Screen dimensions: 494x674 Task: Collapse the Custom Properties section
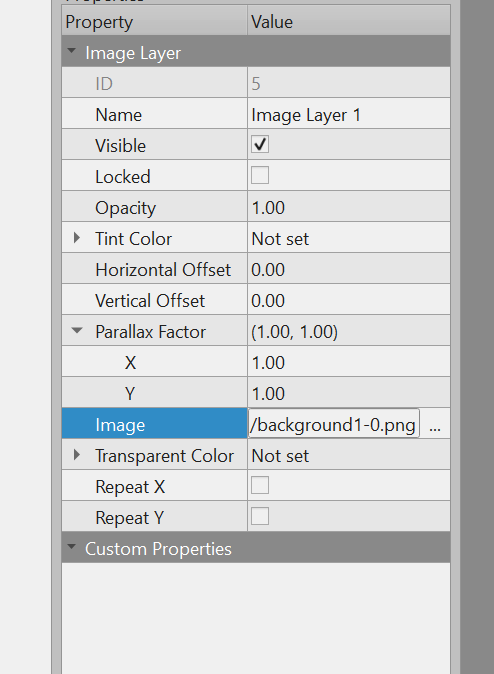[71, 548]
